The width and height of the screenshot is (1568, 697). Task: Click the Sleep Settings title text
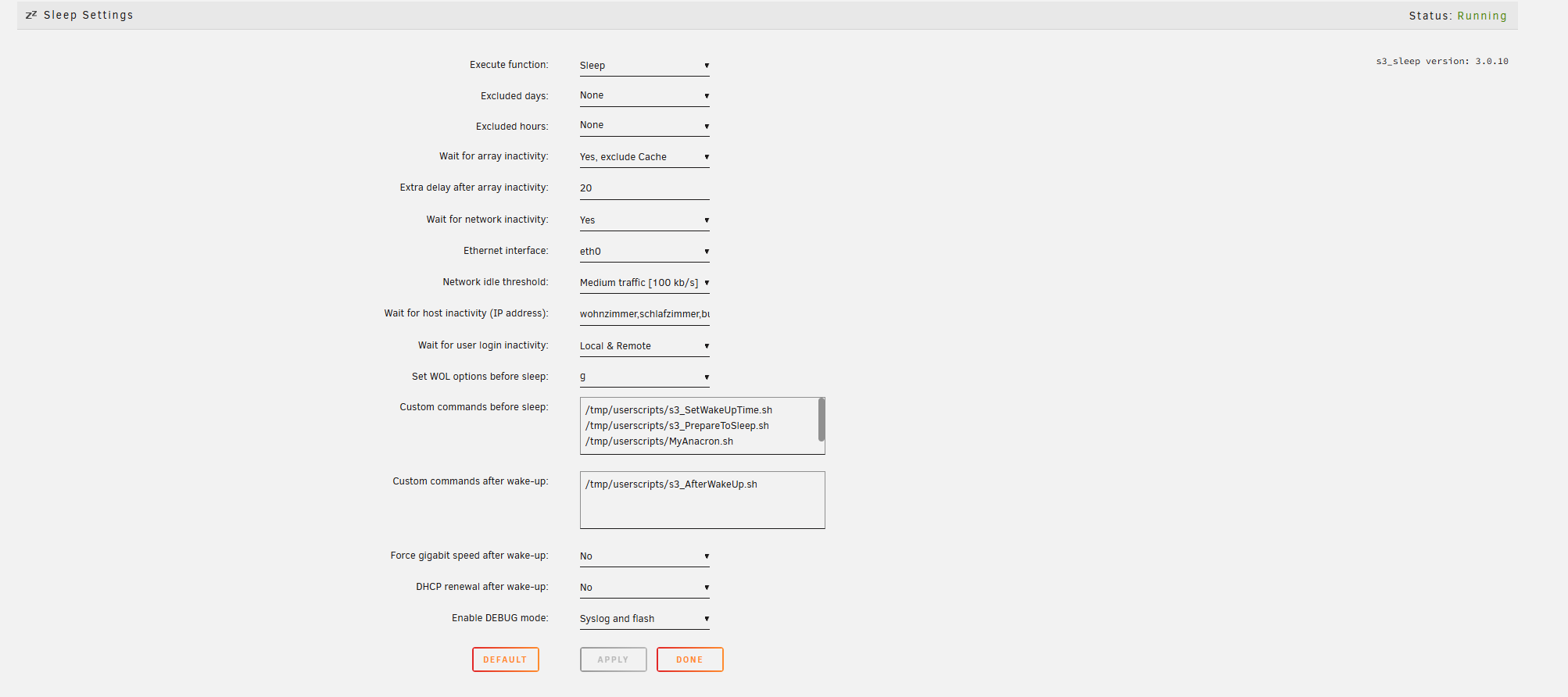(88, 15)
